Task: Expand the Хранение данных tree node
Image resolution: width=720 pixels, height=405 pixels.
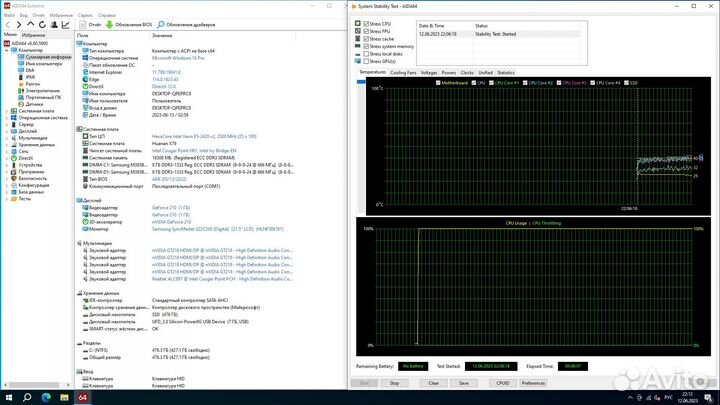Action: point(6,145)
